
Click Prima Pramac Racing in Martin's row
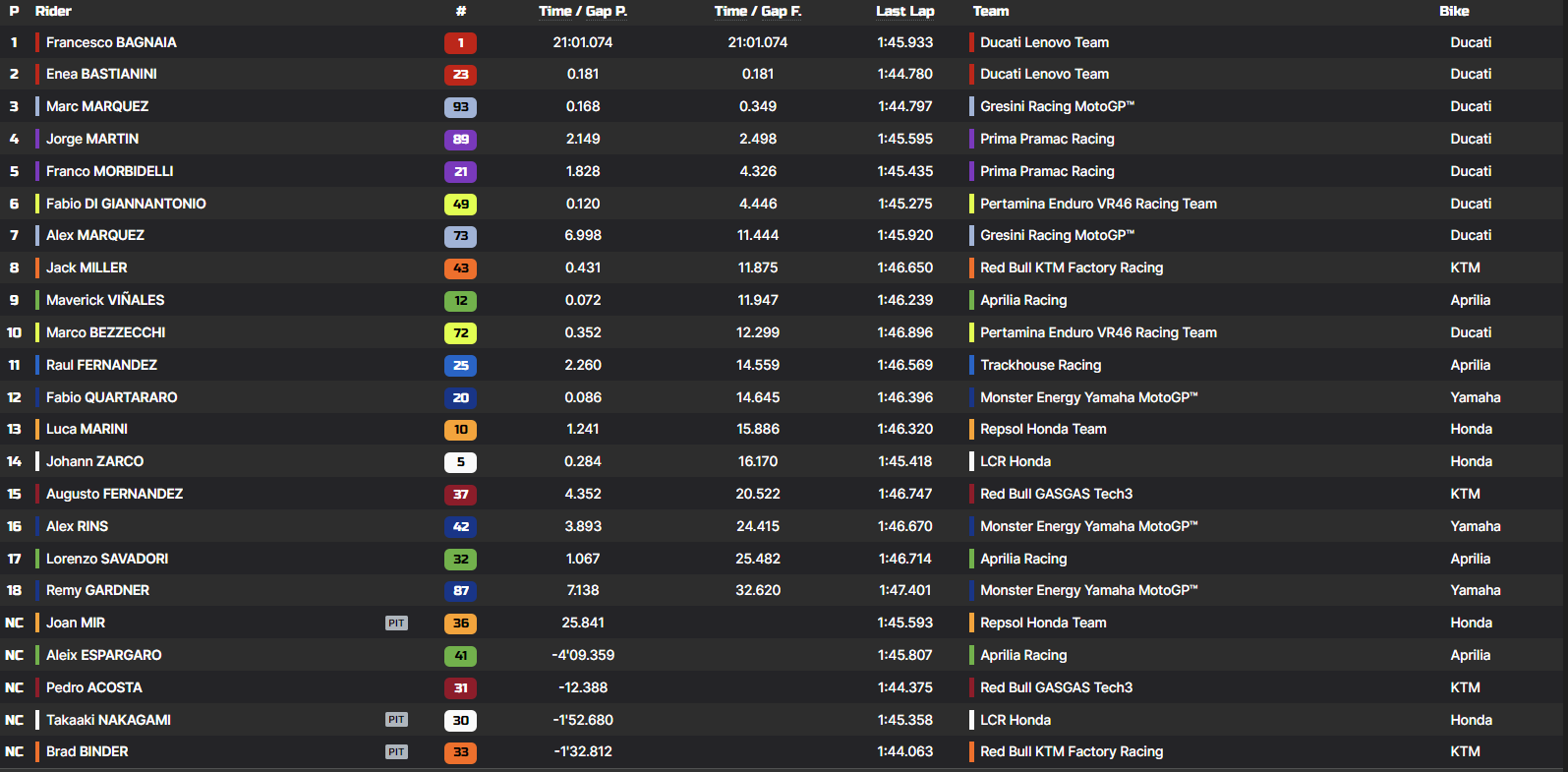(1047, 139)
